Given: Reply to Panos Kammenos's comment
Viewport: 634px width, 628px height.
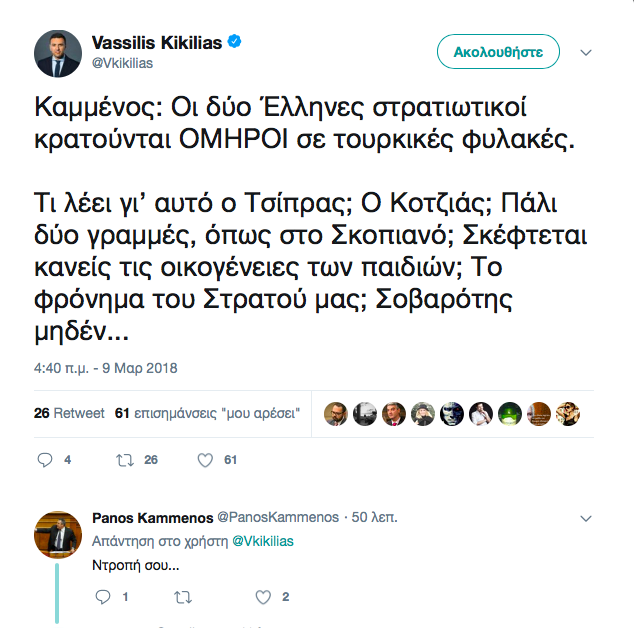Looking at the screenshot, I should (102, 597).
